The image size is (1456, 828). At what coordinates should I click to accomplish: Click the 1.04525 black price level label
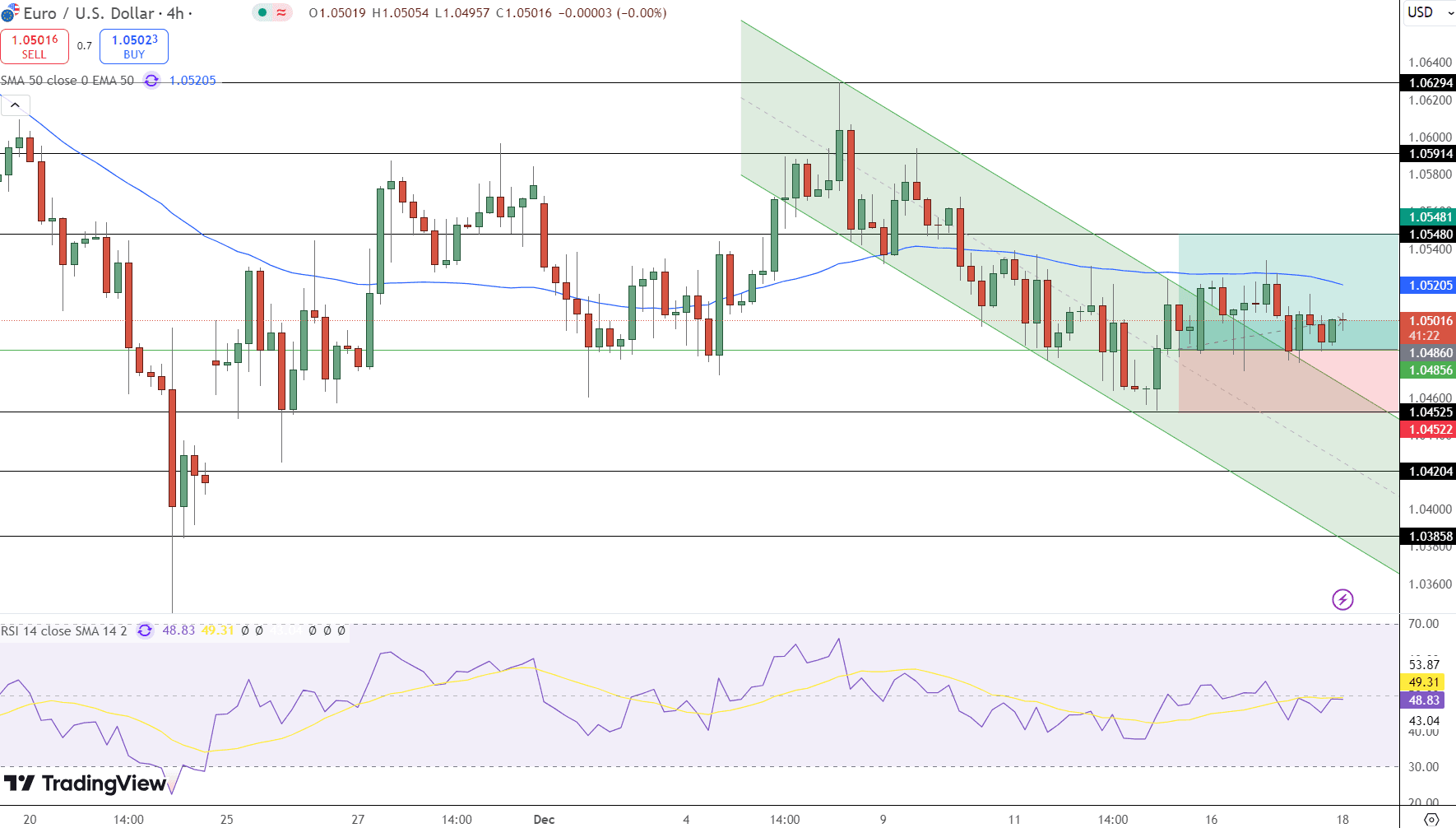1428,412
